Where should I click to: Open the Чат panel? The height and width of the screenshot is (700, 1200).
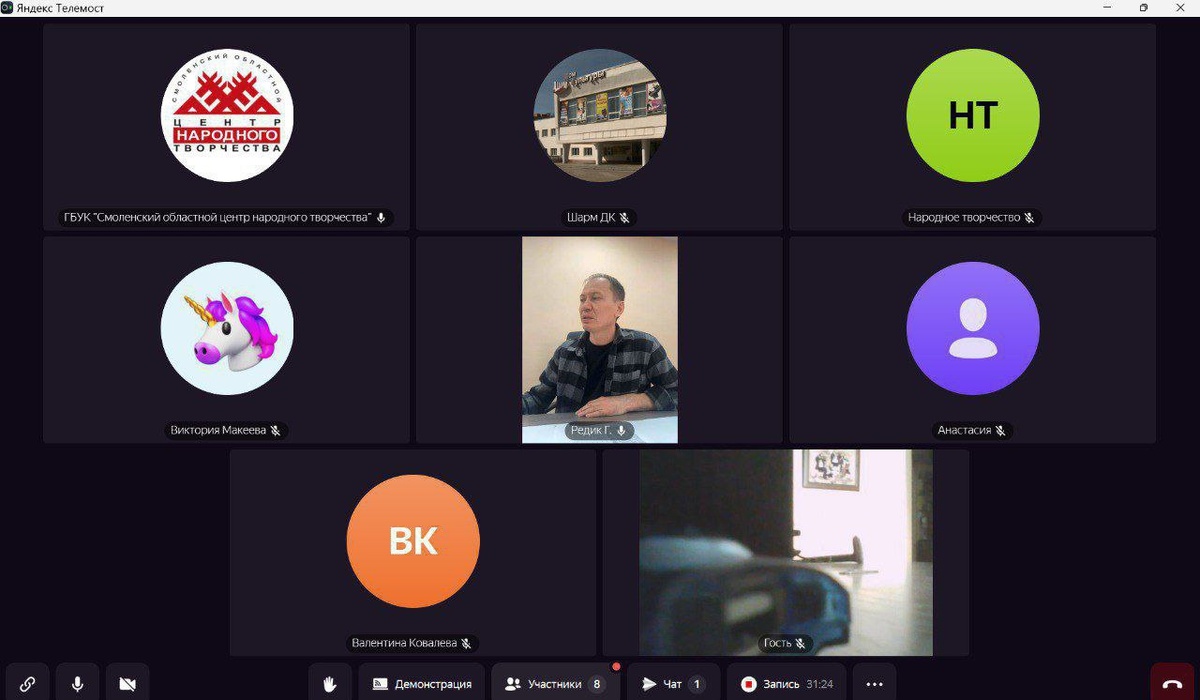(x=673, y=683)
